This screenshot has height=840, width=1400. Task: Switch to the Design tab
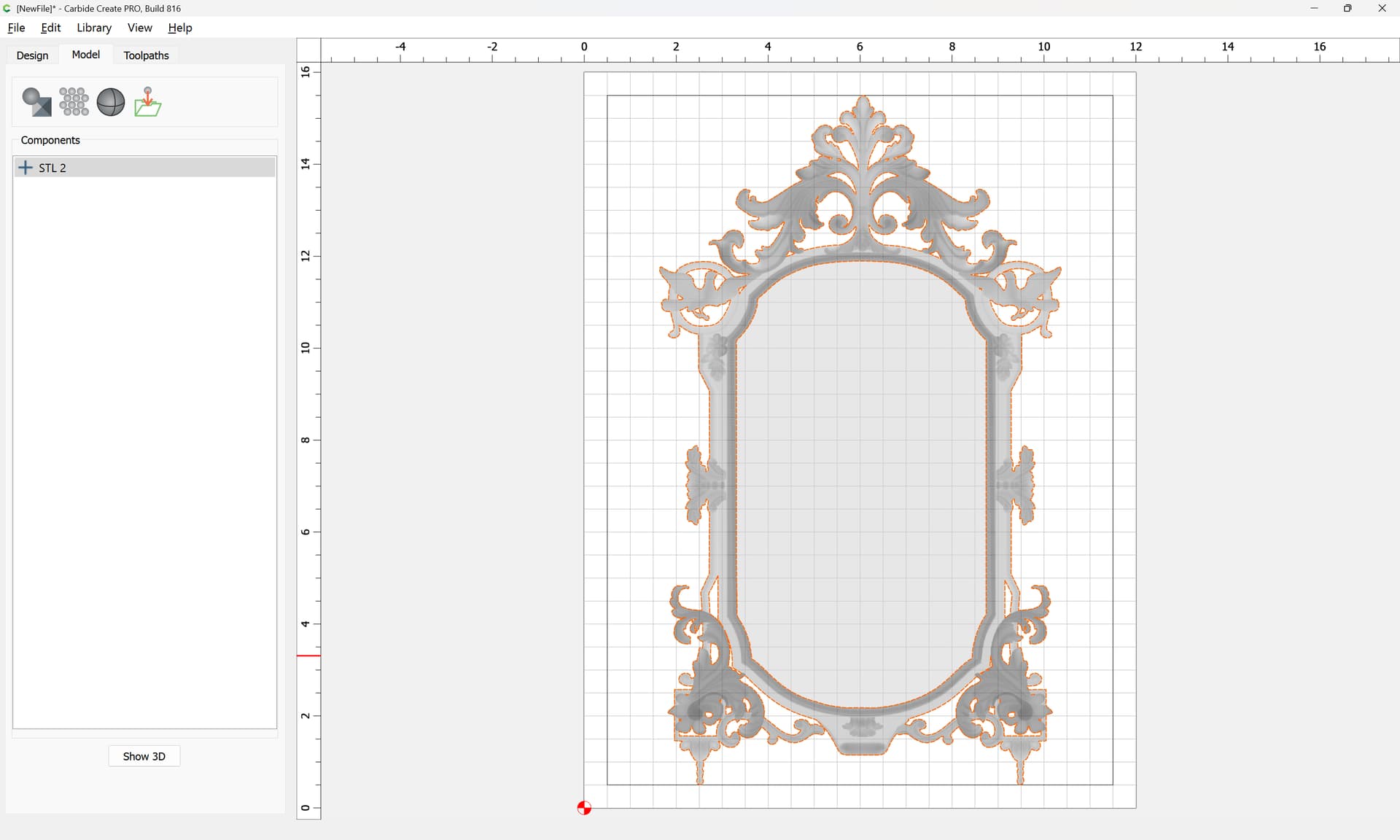(x=33, y=55)
